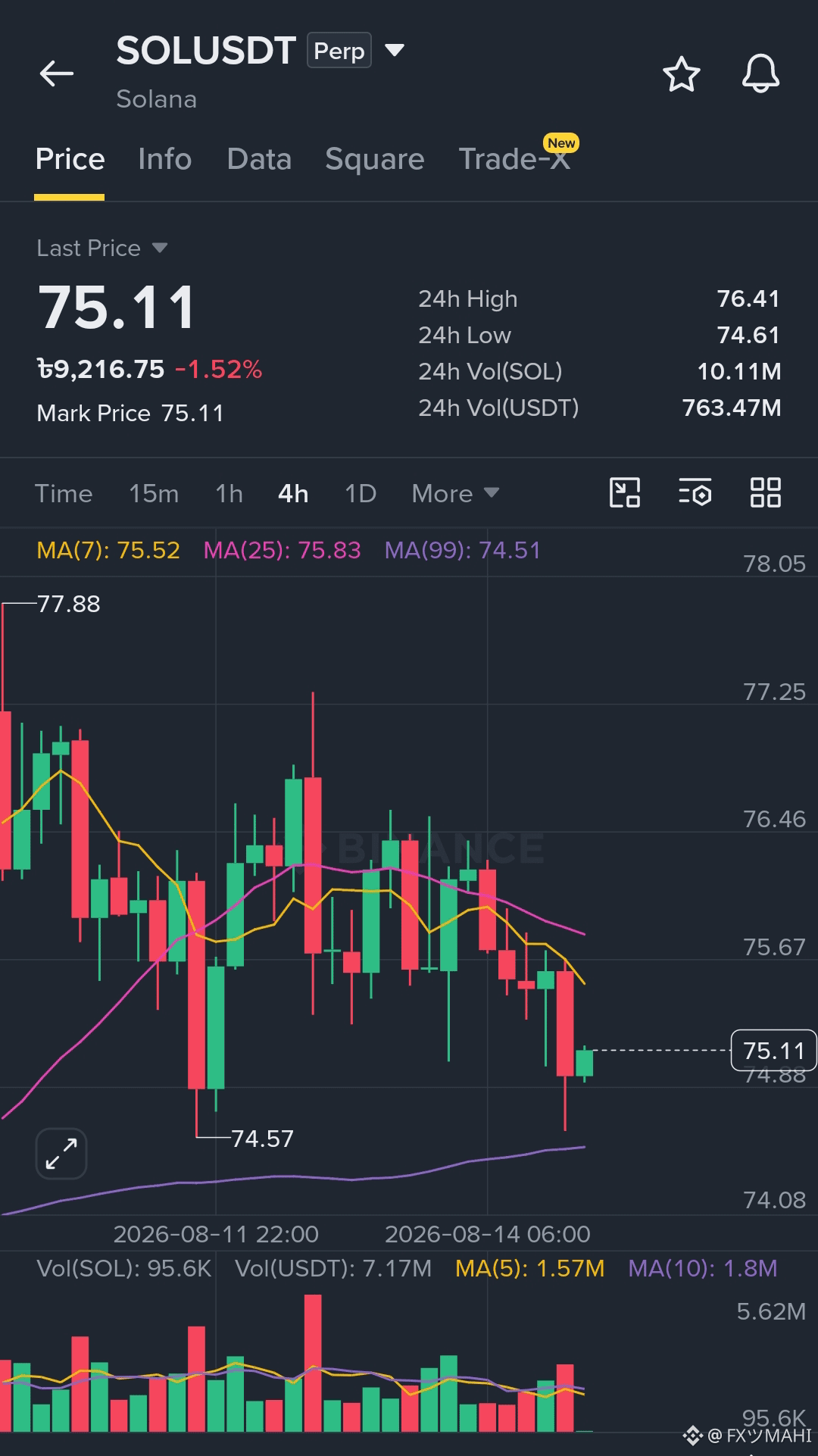Tap the volume MA(10): 1.8M label

pos(703,1269)
